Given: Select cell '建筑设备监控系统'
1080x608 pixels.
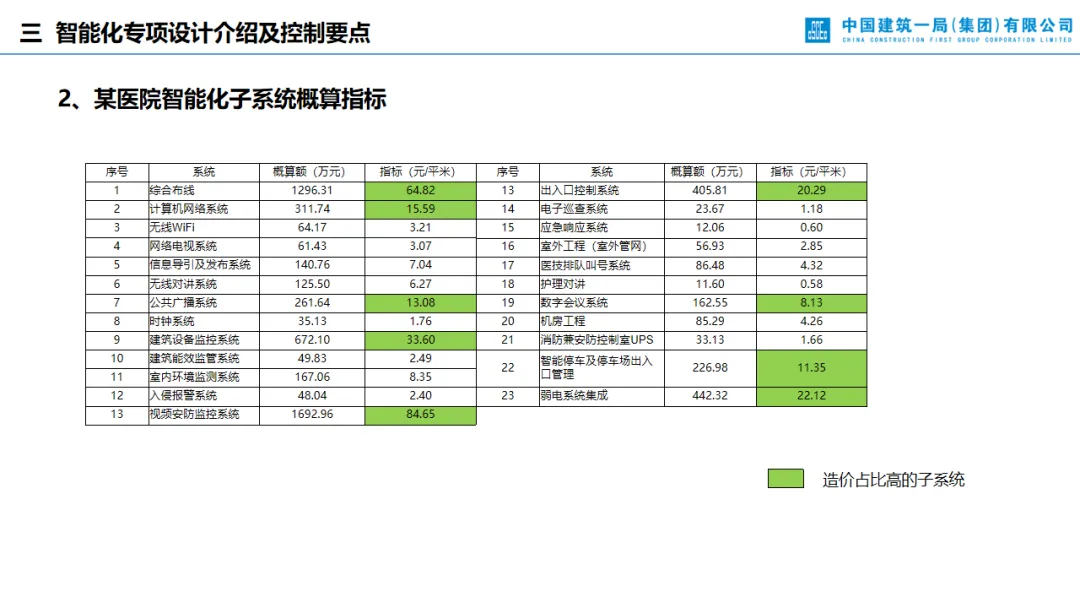Looking at the screenshot, I should [204, 340].
